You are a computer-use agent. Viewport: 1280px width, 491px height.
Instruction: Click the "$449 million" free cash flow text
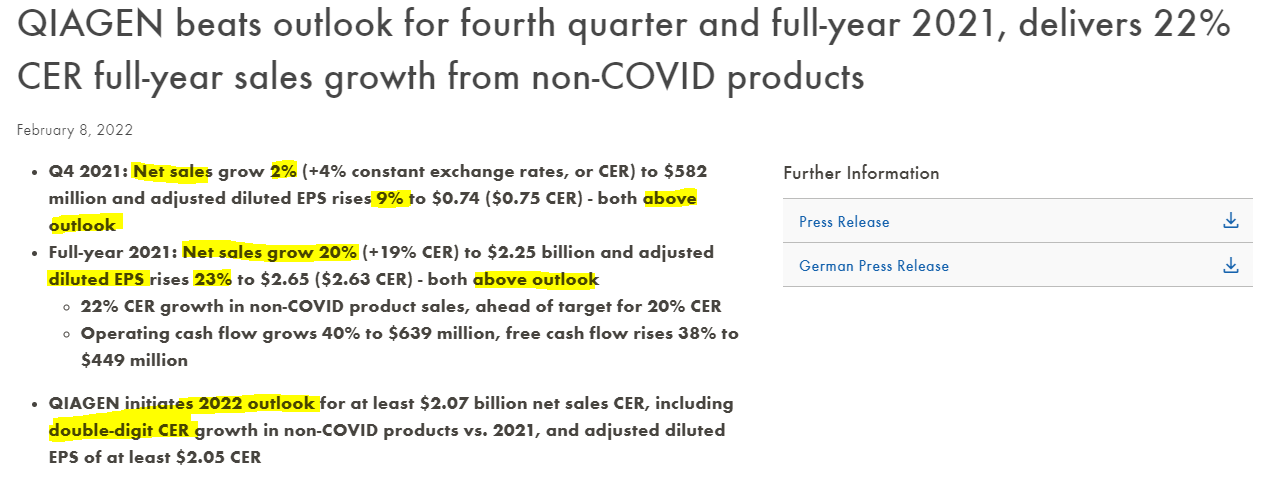point(134,360)
